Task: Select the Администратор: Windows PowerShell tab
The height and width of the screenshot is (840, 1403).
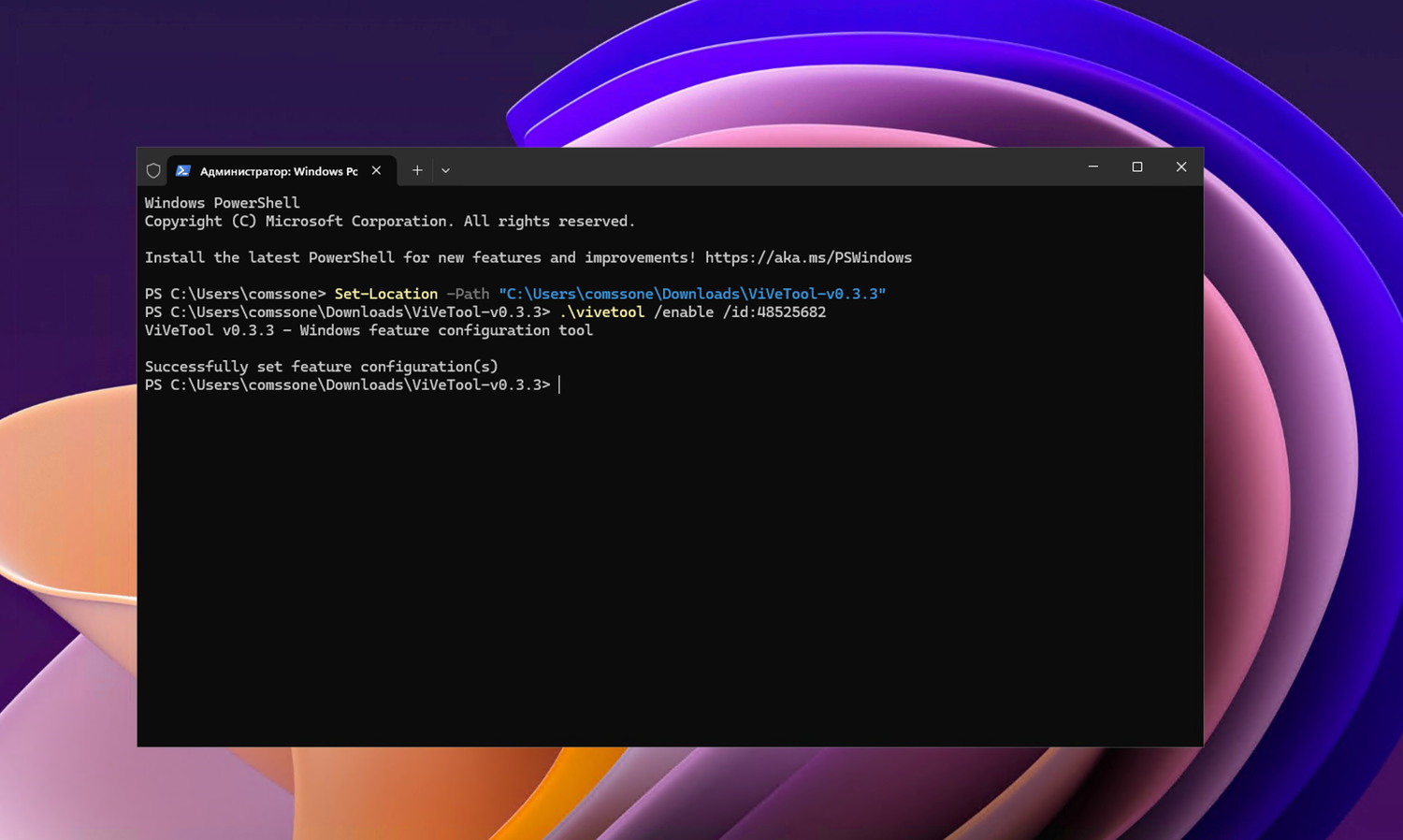Action: 282,170
